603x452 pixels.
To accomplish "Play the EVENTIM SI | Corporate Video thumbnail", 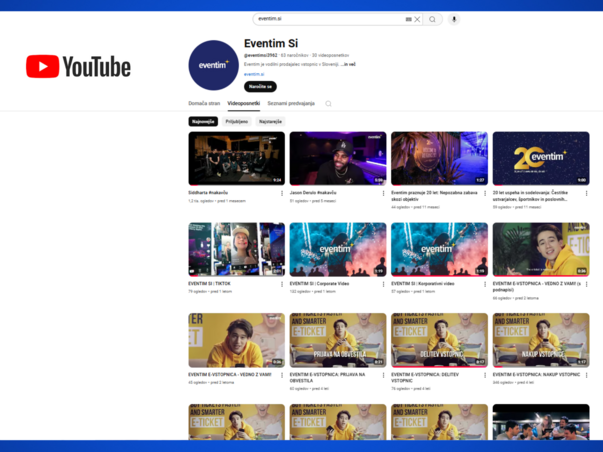I will pyautogui.click(x=338, y=249).
